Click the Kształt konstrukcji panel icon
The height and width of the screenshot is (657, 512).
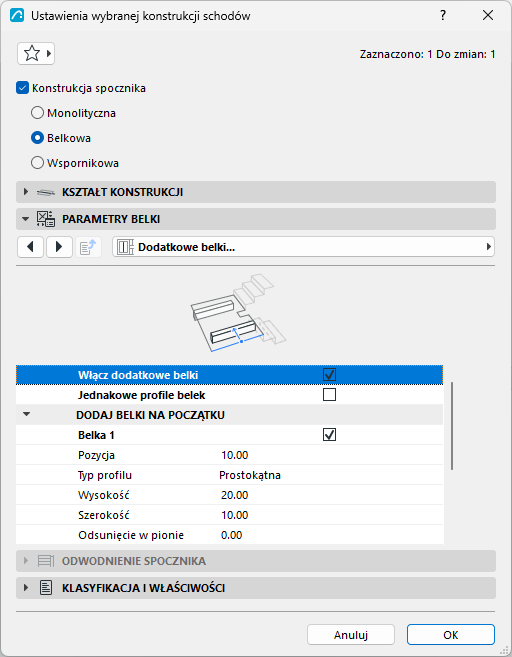[46, 192]
